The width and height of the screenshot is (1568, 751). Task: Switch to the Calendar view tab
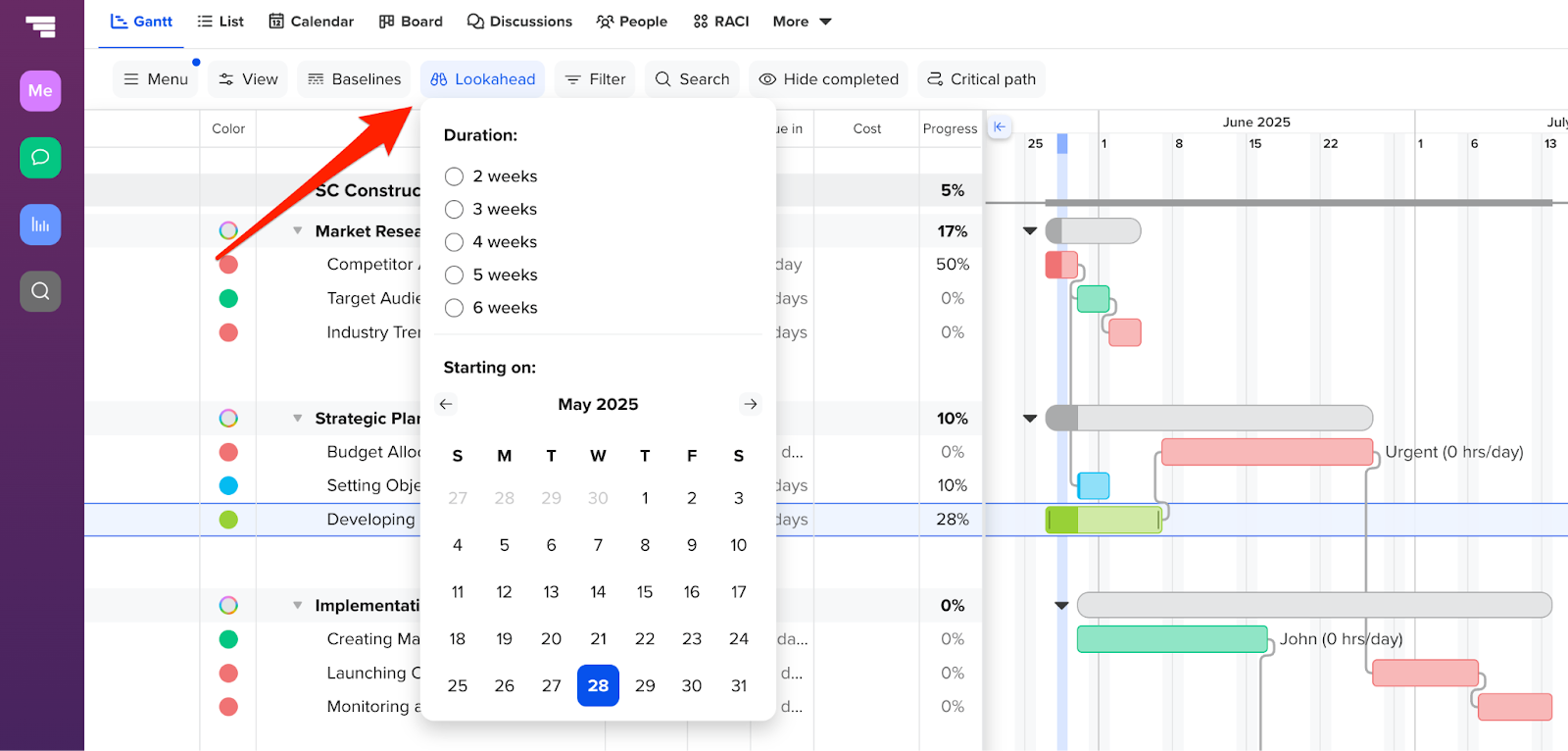(x=312, y=22)
